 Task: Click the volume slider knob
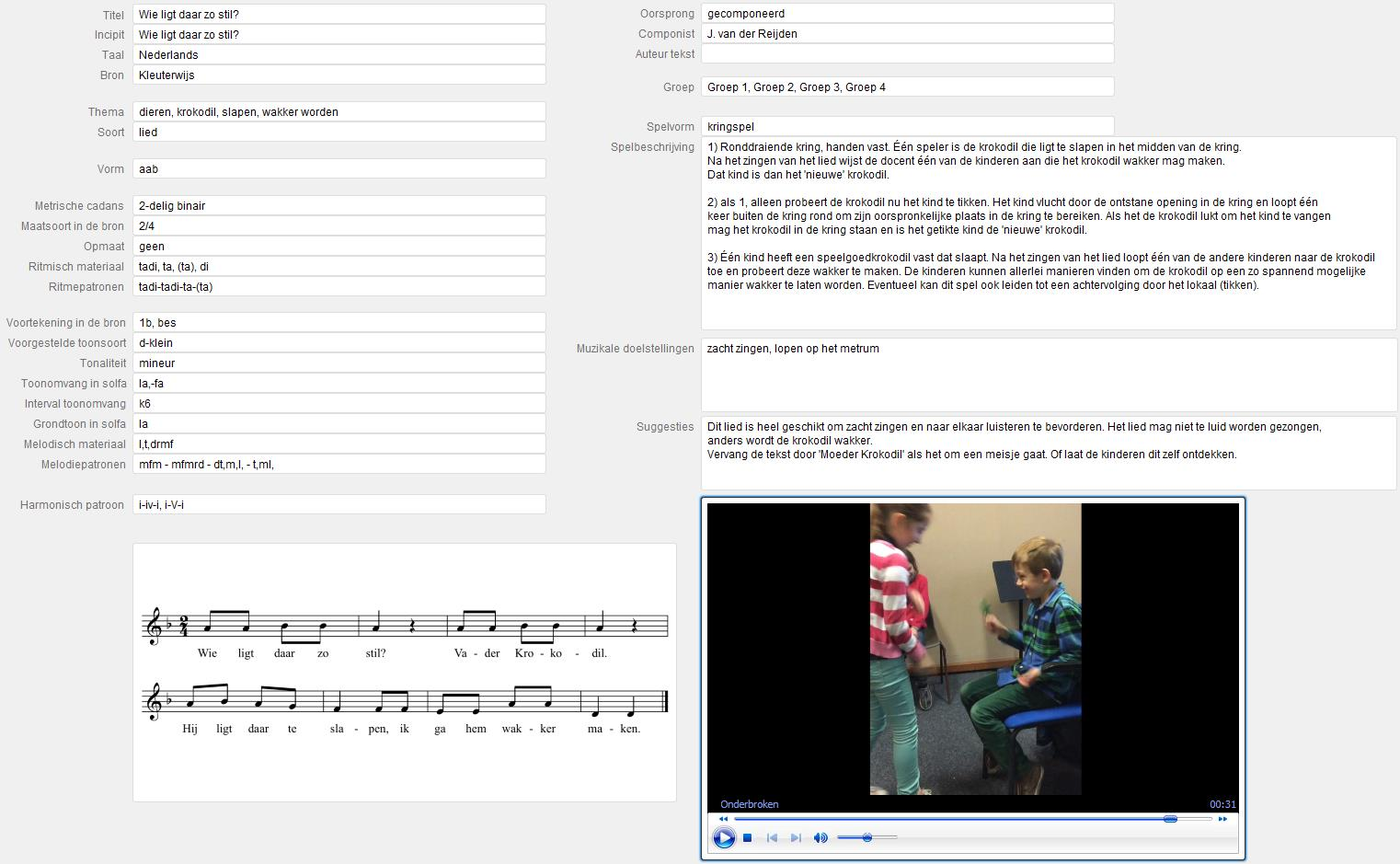click(867, 837)
